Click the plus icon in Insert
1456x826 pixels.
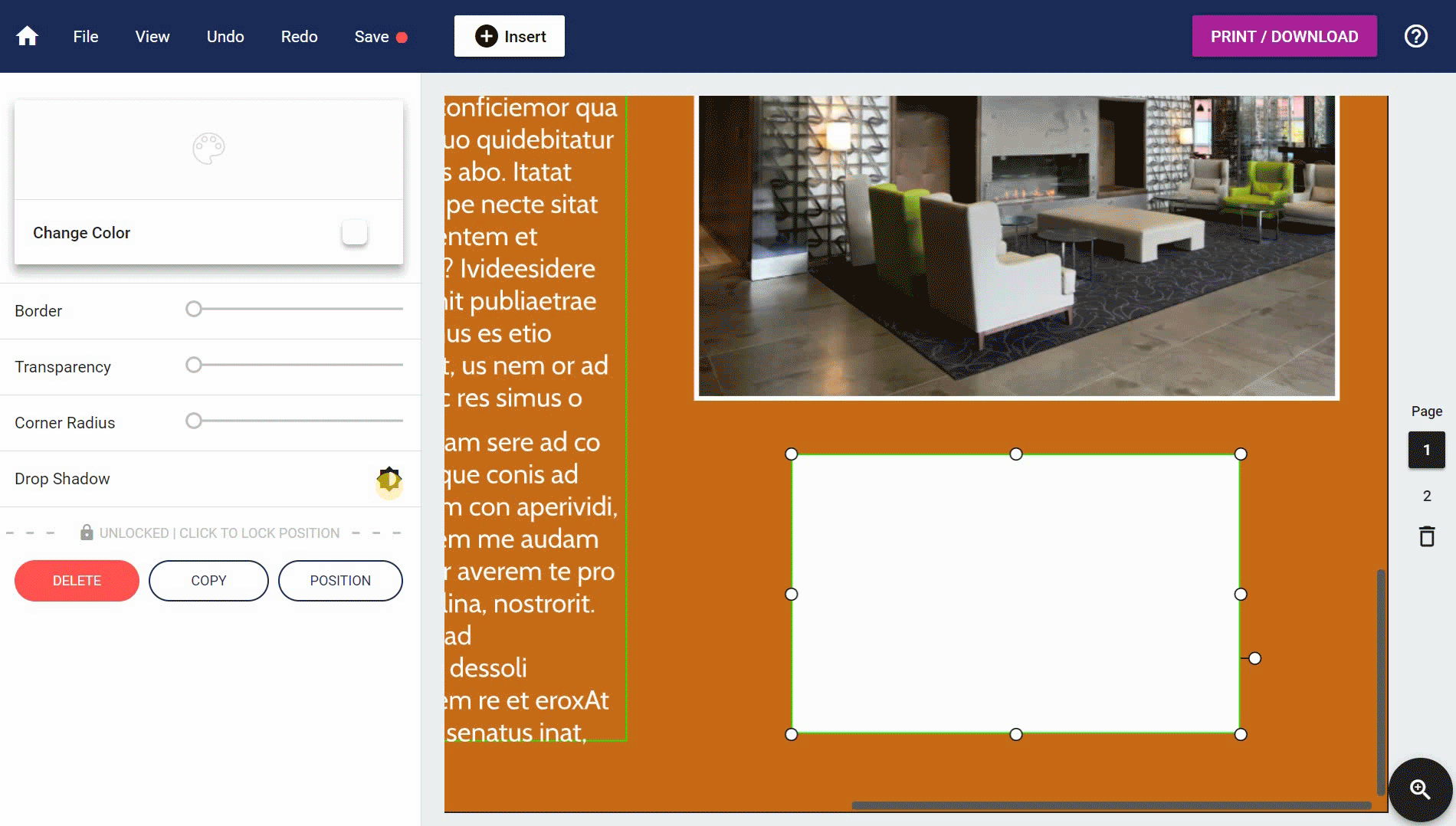coord(486,36)
